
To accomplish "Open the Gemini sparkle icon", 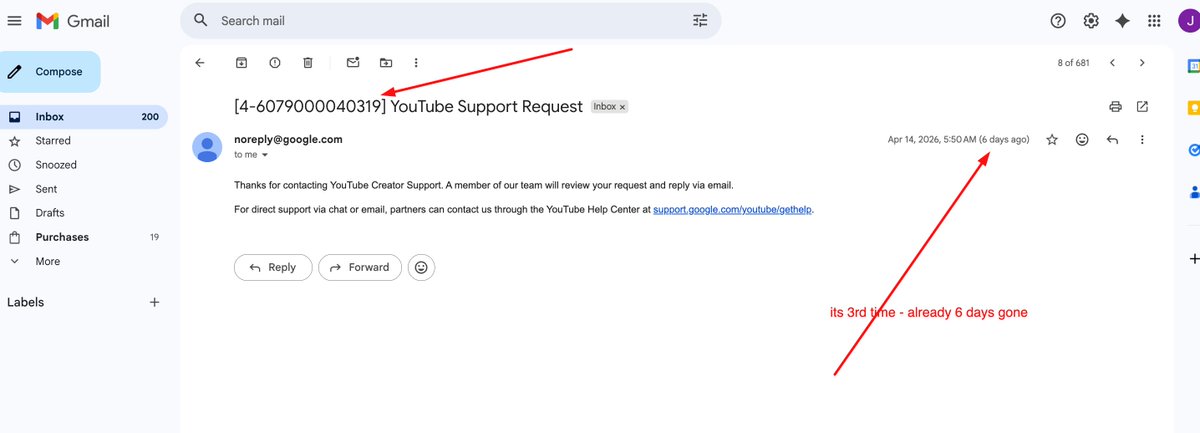I will [1122, 21].
